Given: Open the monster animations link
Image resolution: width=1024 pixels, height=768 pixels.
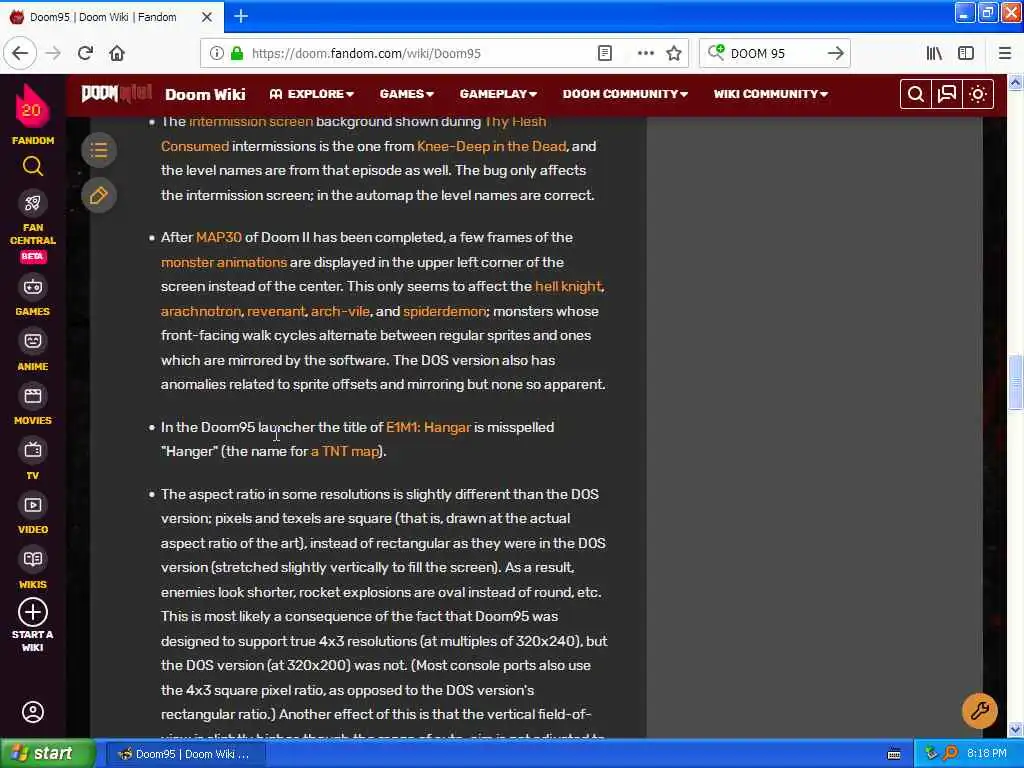Looking at the screenshot, I should (x=224, y=263).
